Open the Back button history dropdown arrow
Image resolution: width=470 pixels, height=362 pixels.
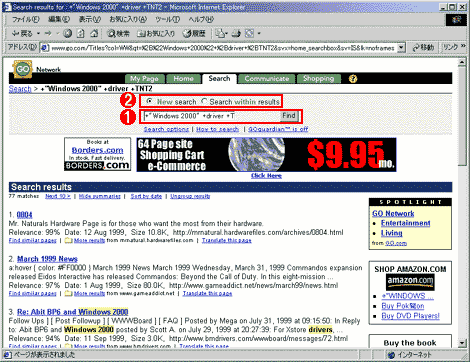[38, 33]
